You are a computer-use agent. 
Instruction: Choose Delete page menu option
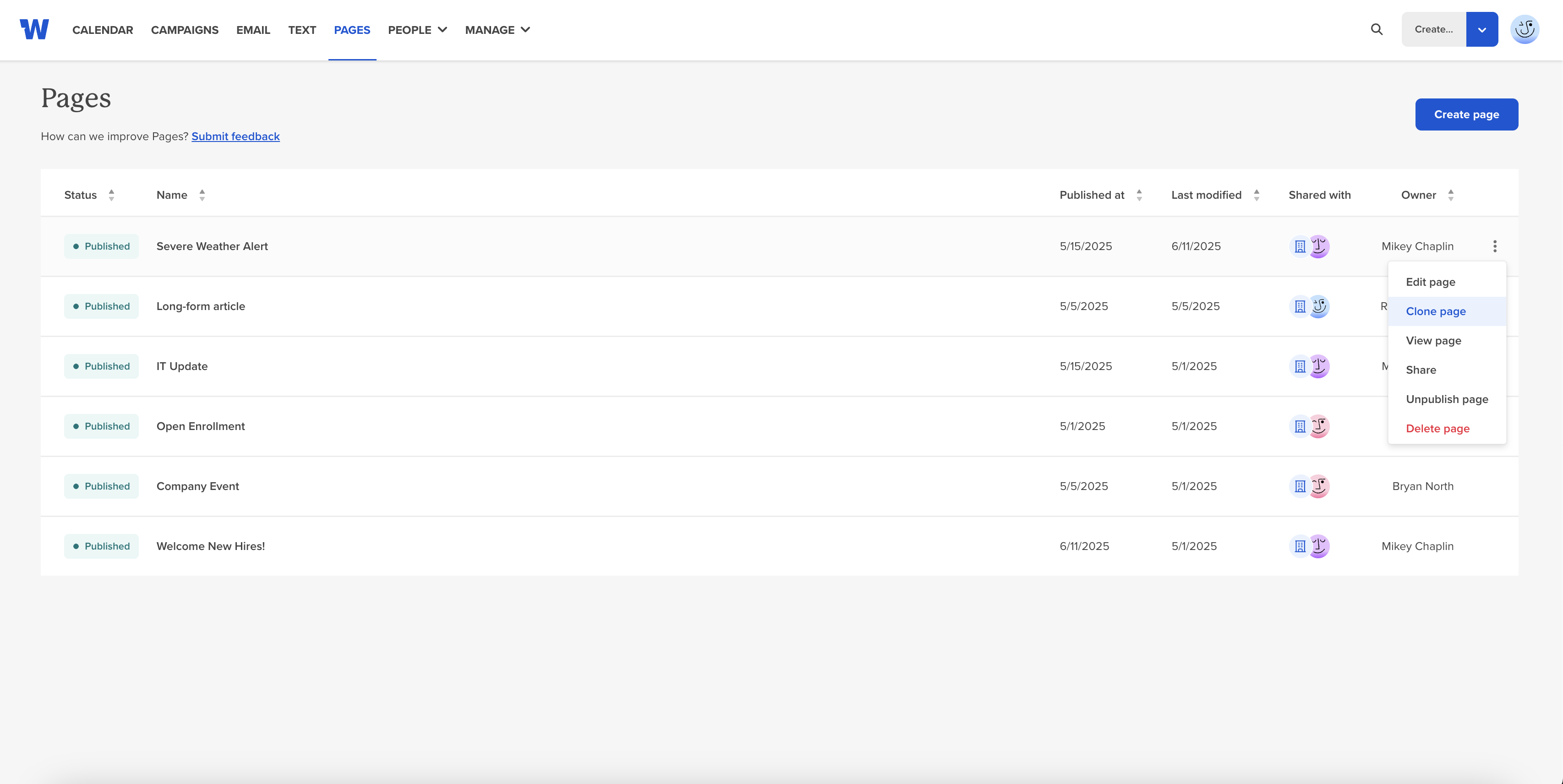tap(1447, 429)
